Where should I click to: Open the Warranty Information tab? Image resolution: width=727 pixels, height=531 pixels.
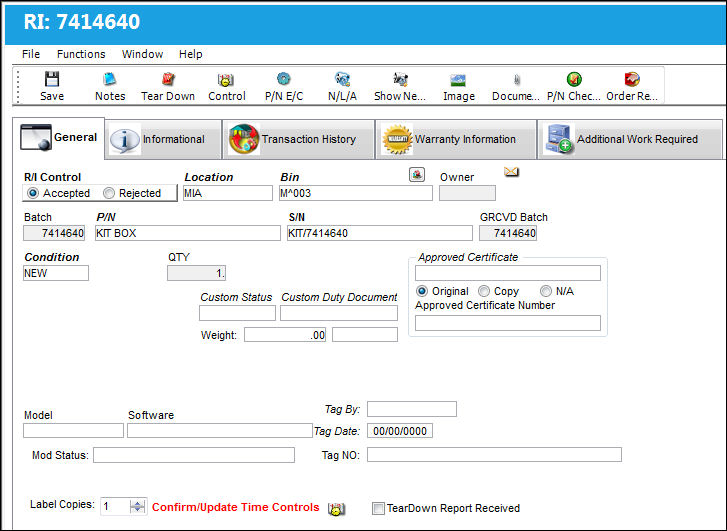click(x=456, y=139)
